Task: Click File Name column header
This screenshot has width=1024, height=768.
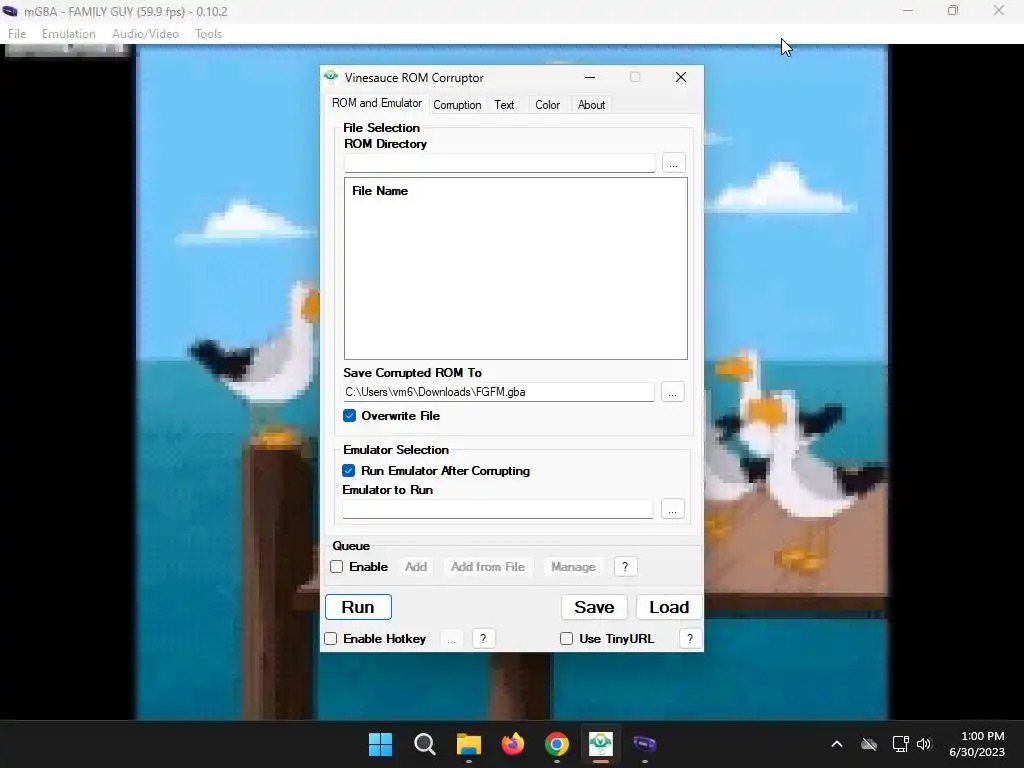Action: (x=379, y=191)
